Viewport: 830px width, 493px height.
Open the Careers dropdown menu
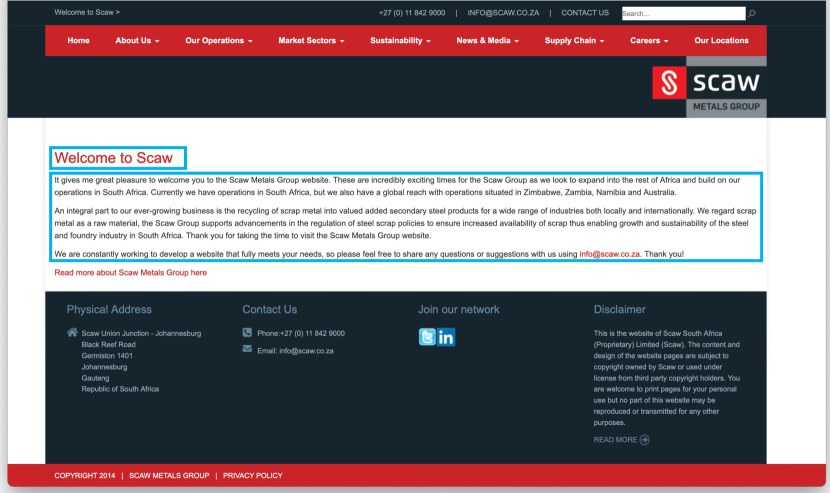(649, 40)
